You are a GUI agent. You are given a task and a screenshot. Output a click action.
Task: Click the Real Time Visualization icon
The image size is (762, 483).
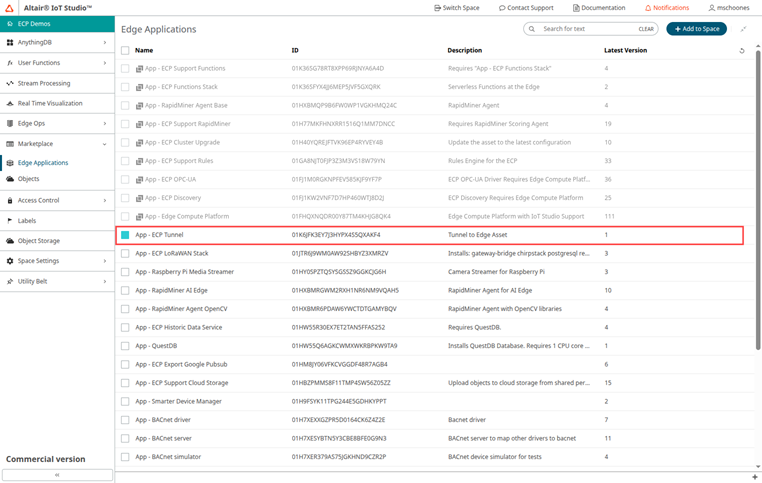[x=10, y=104]
